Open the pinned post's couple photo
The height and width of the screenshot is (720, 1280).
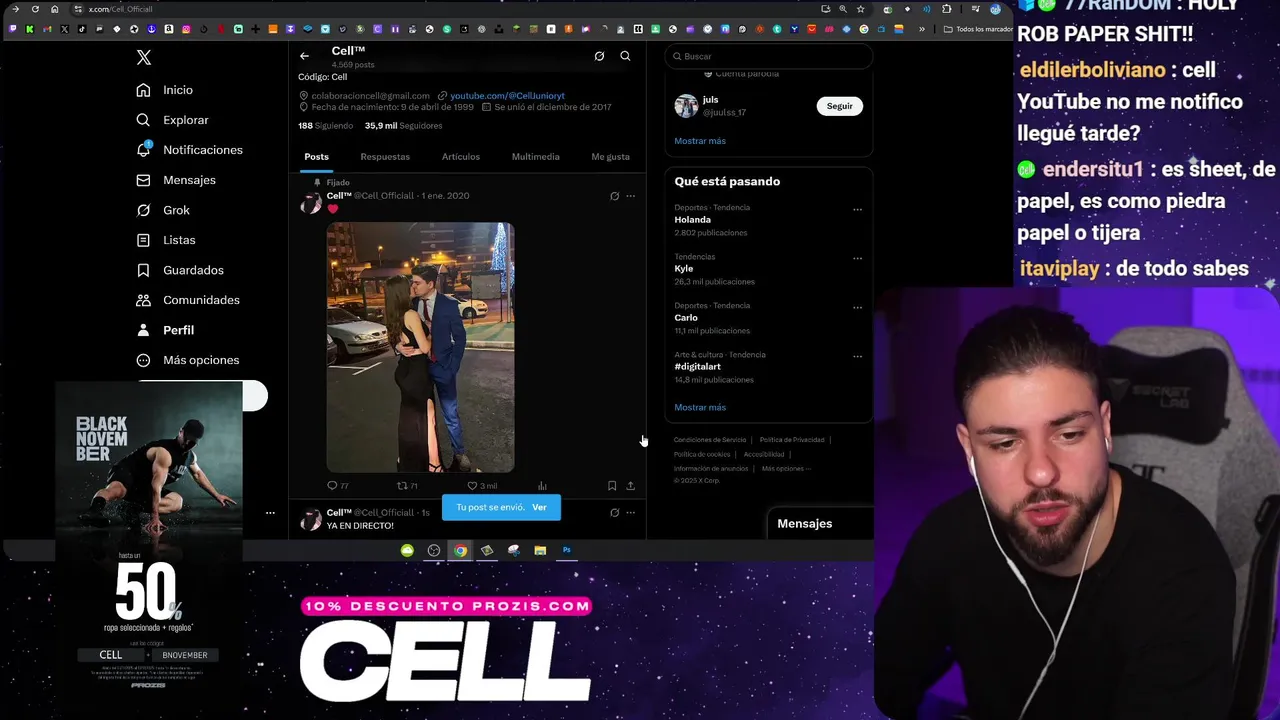(420, 347)
